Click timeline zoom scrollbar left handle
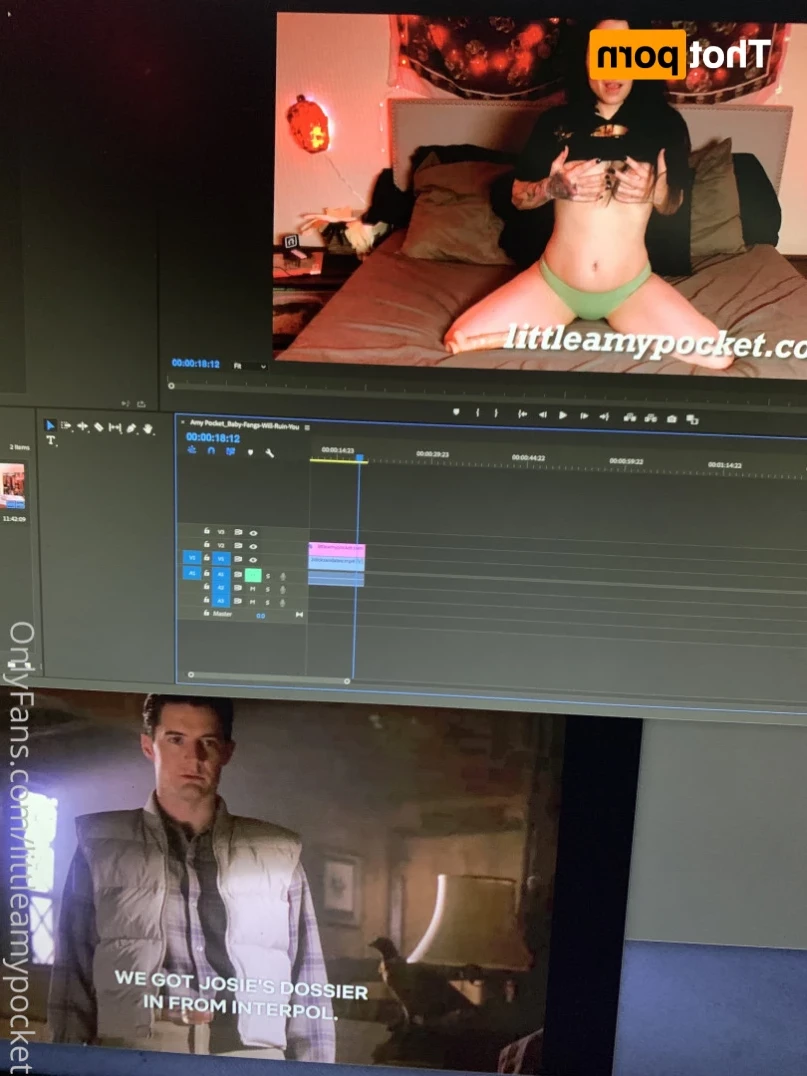The width and height of the screenshot is (807, 1076). tap(191, 675)
